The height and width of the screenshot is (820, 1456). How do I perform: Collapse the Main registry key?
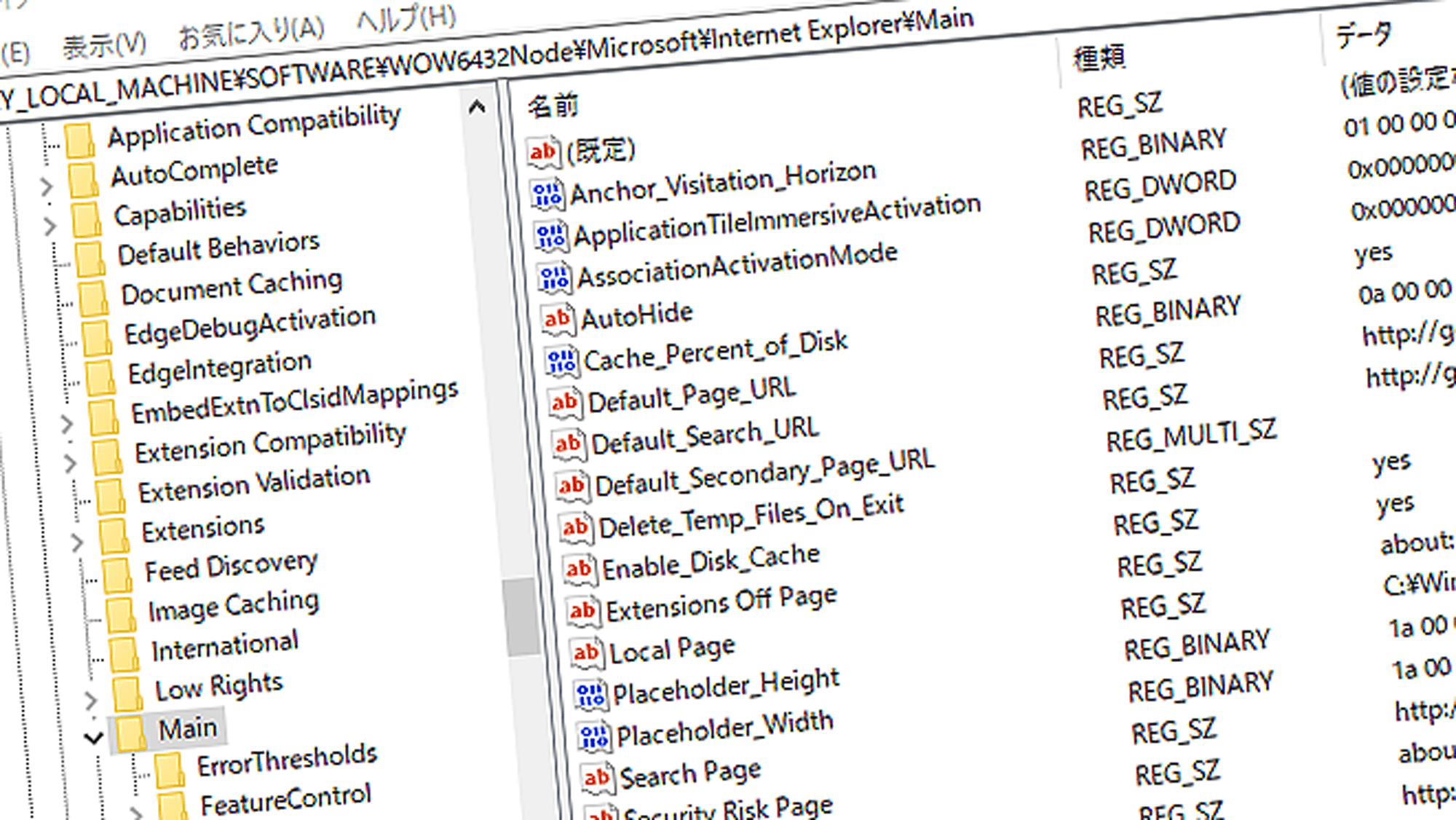[93, 738]
